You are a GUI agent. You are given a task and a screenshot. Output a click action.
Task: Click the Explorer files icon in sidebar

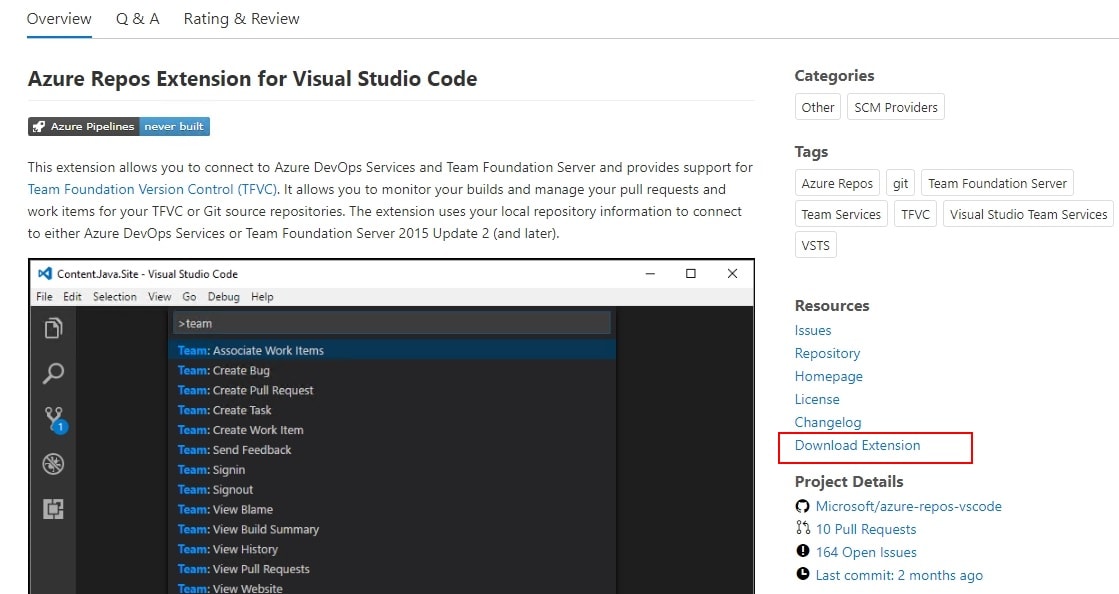click(x=54, y=328)
